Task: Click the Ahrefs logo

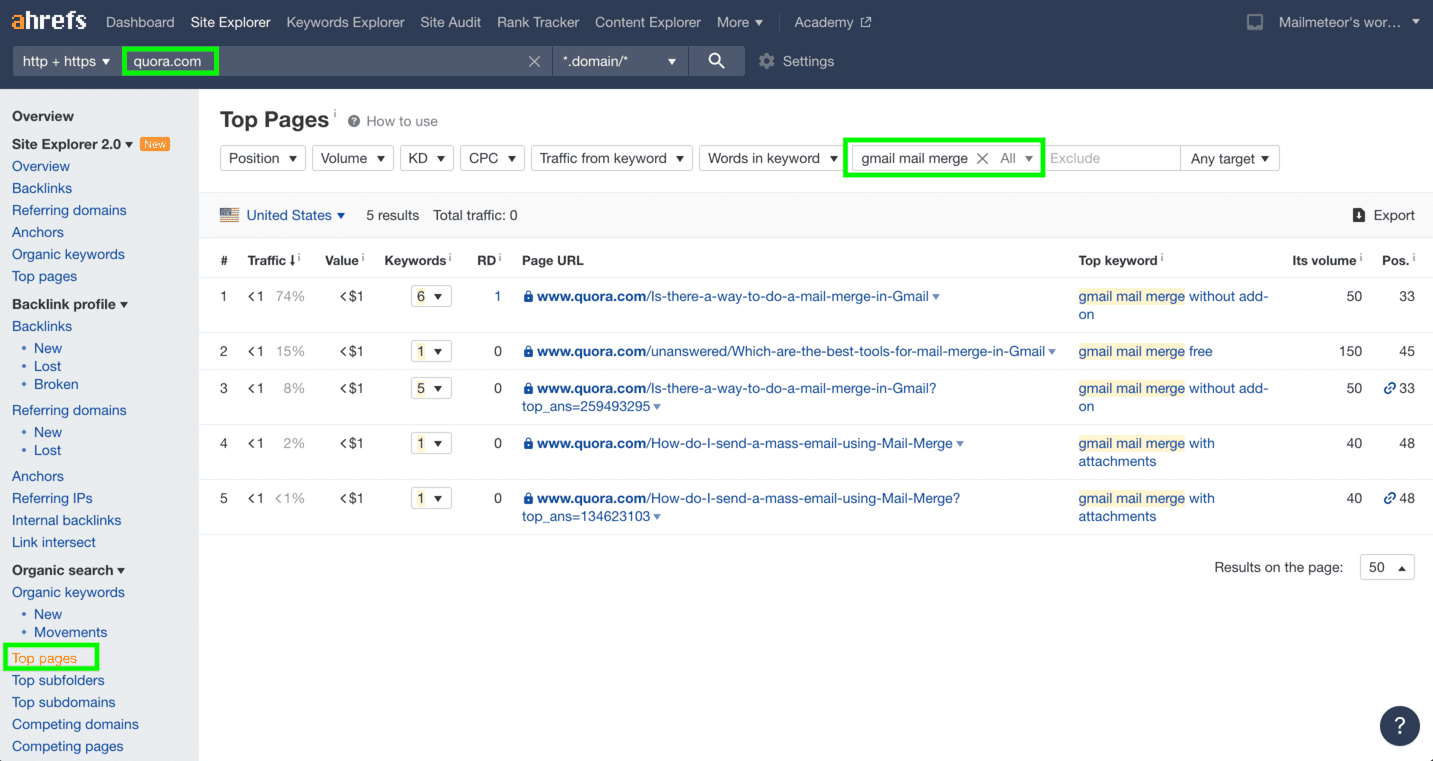Action: point(49,21)
